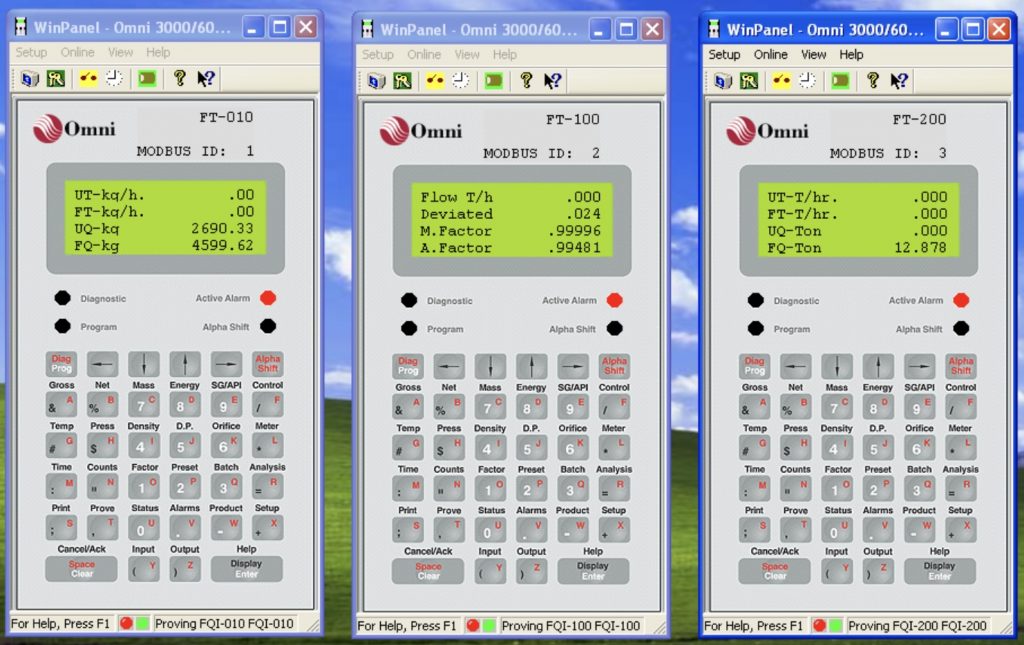Click the SG/API '9 E' key on FT-200 panel

tap(920, 407)
